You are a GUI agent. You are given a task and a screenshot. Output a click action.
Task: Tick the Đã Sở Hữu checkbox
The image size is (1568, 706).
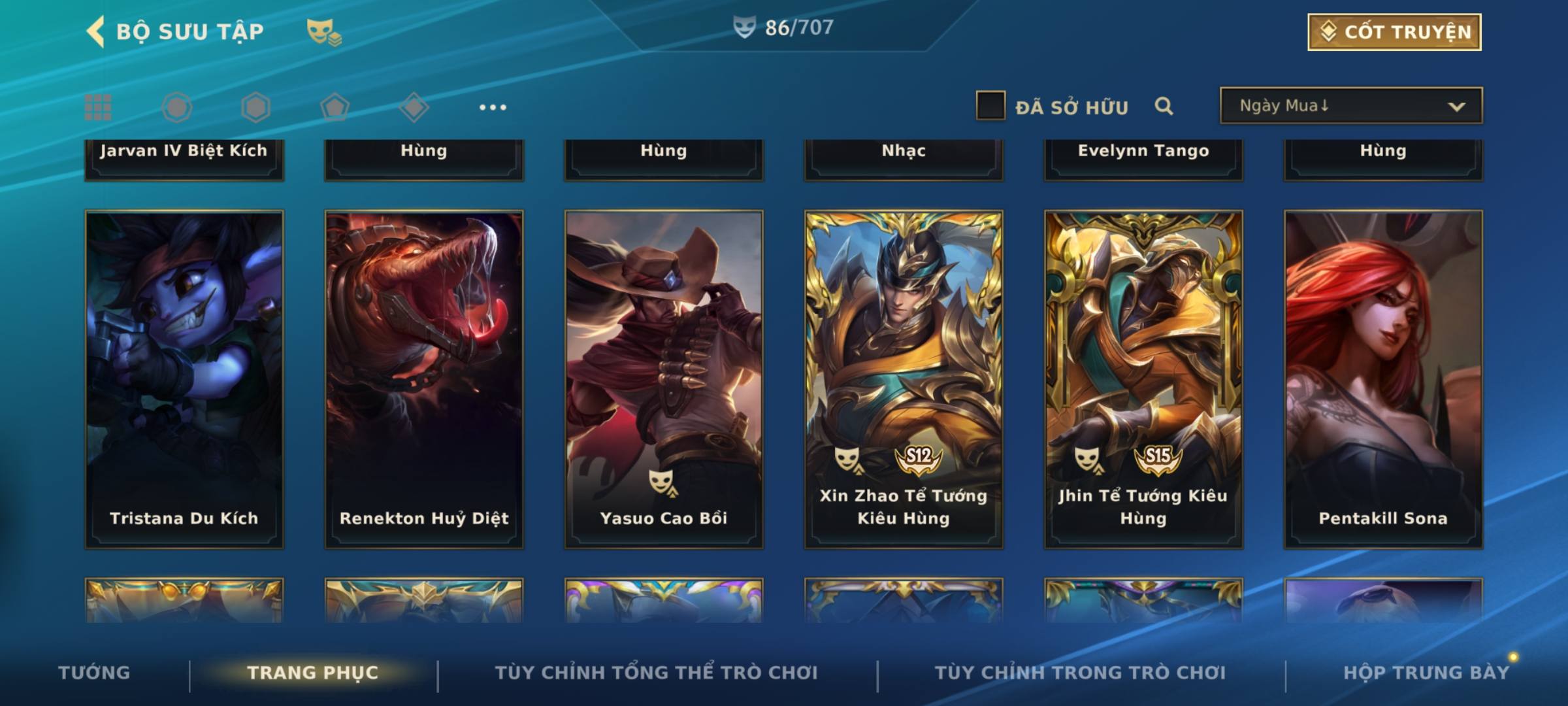[x=990, y=106]
